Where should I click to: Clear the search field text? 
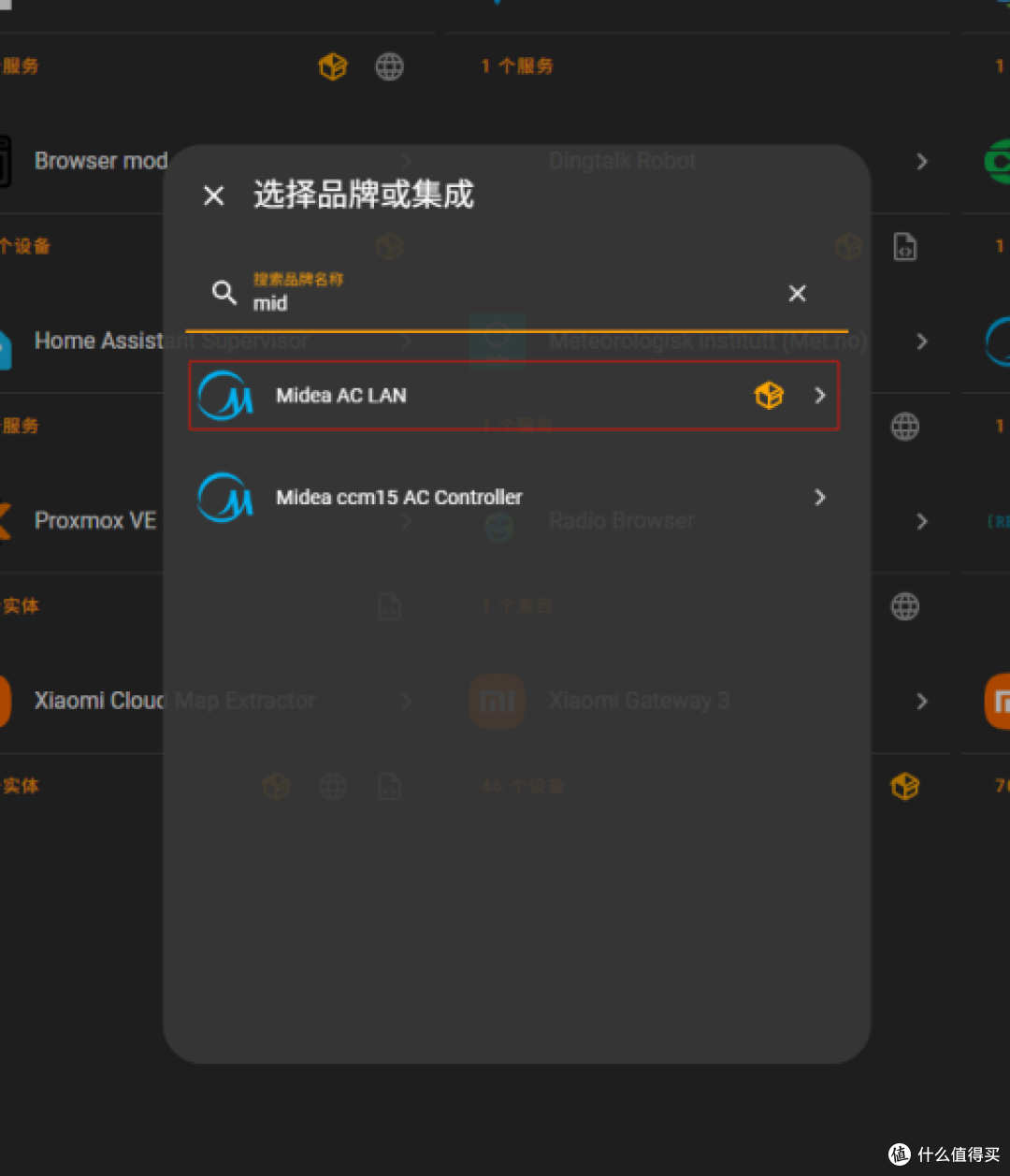coord(797,294)
